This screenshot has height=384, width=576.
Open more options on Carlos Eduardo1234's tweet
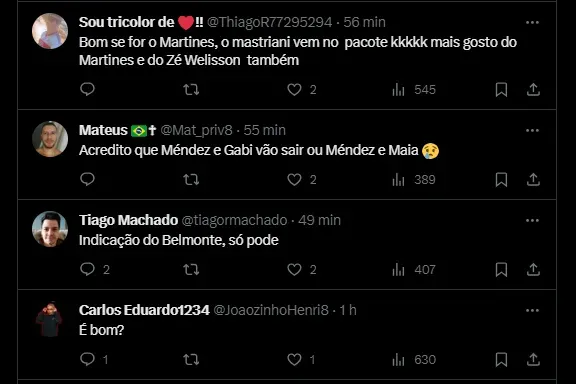click(532, 311)
